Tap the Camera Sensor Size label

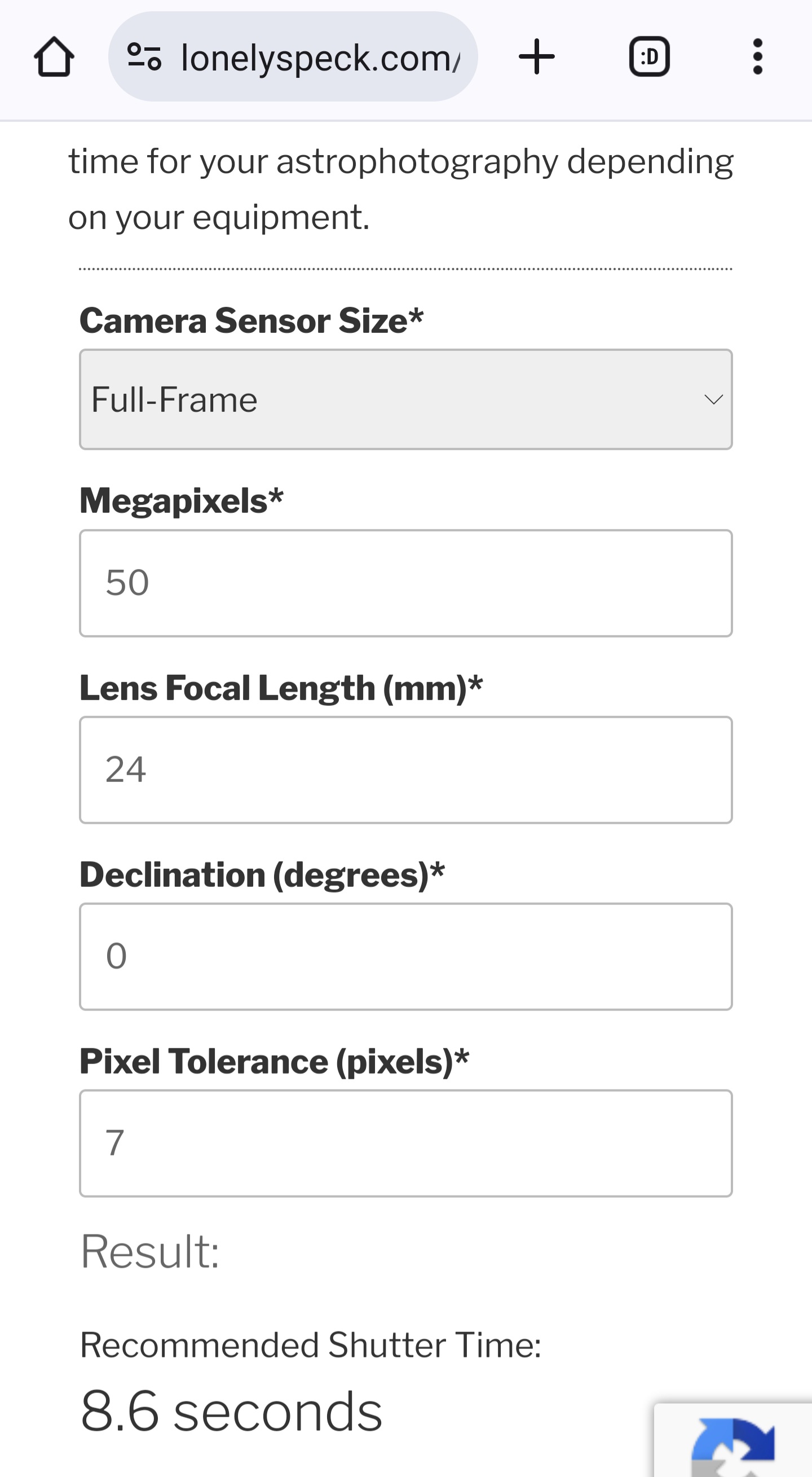[x=251, y=320]
